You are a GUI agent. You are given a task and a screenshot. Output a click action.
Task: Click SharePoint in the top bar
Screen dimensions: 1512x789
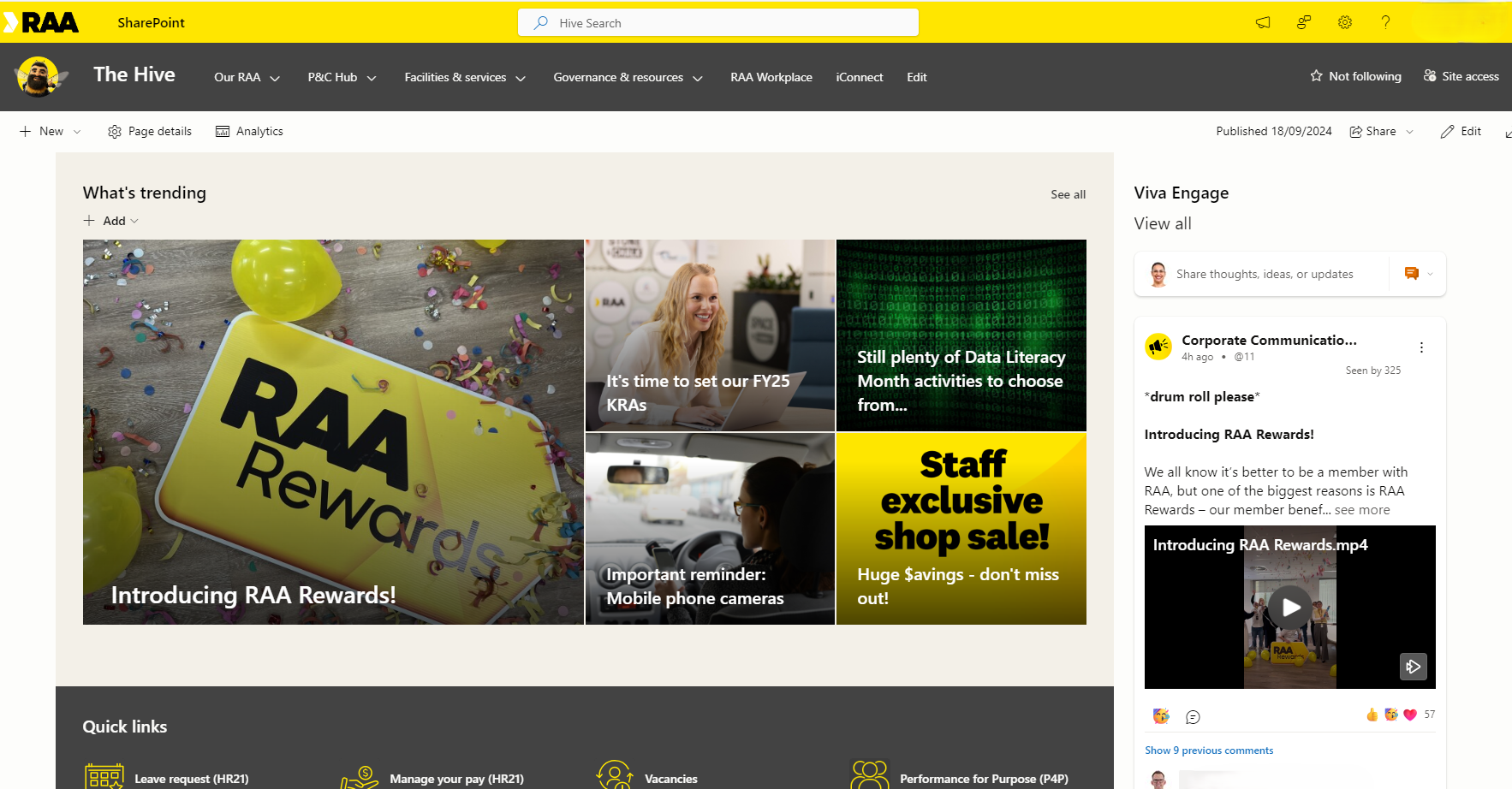click(151, 23)
